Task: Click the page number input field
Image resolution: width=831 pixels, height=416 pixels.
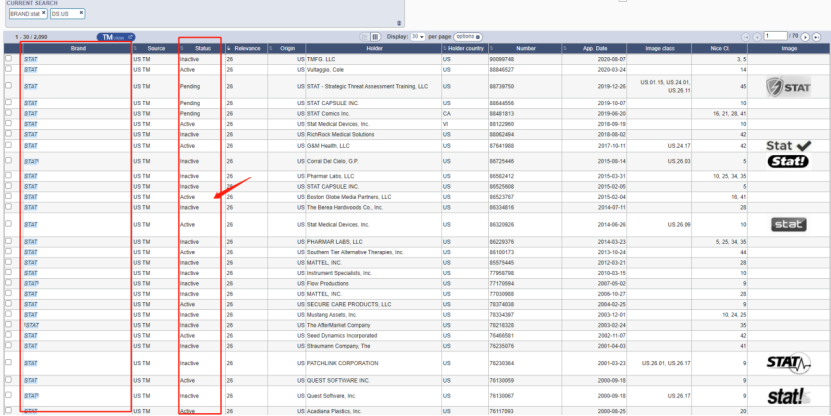Action: coord(778,36)
